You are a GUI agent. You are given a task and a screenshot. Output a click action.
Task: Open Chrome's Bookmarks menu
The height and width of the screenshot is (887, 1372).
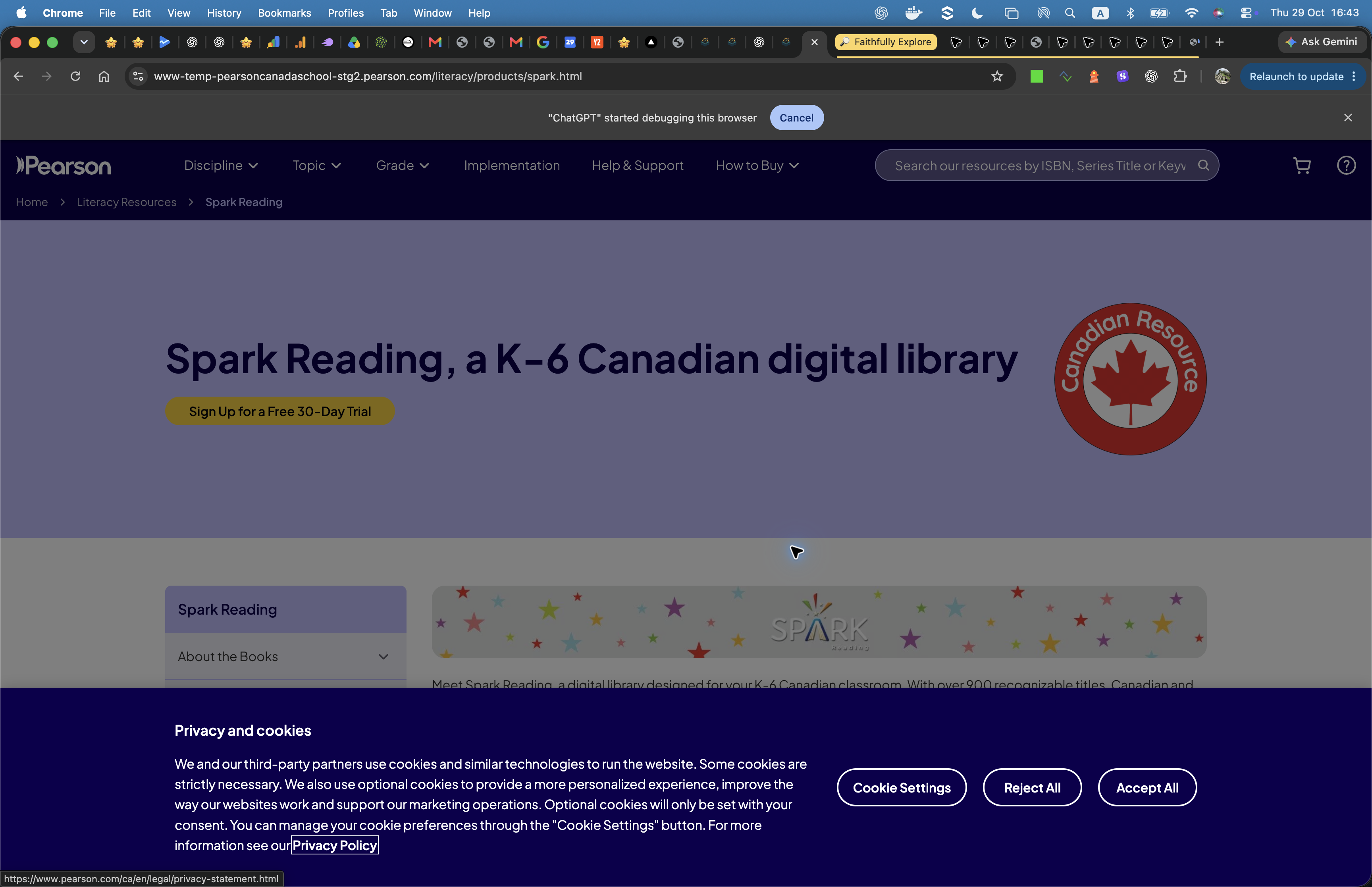(284, 13)
